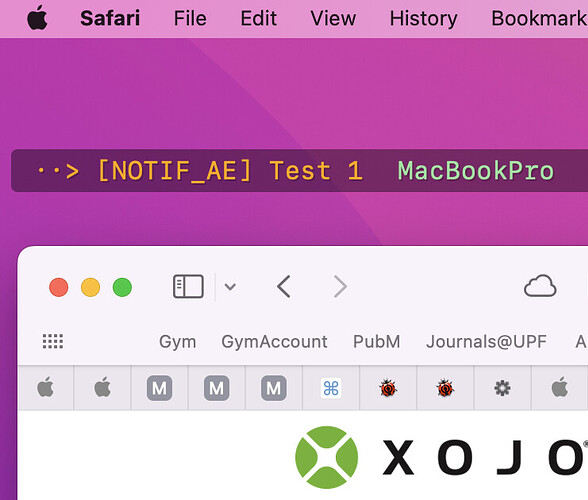Click the [NOTIF_AE] Test 1 notification text
The image size is (588, 500).
[230, 171]
